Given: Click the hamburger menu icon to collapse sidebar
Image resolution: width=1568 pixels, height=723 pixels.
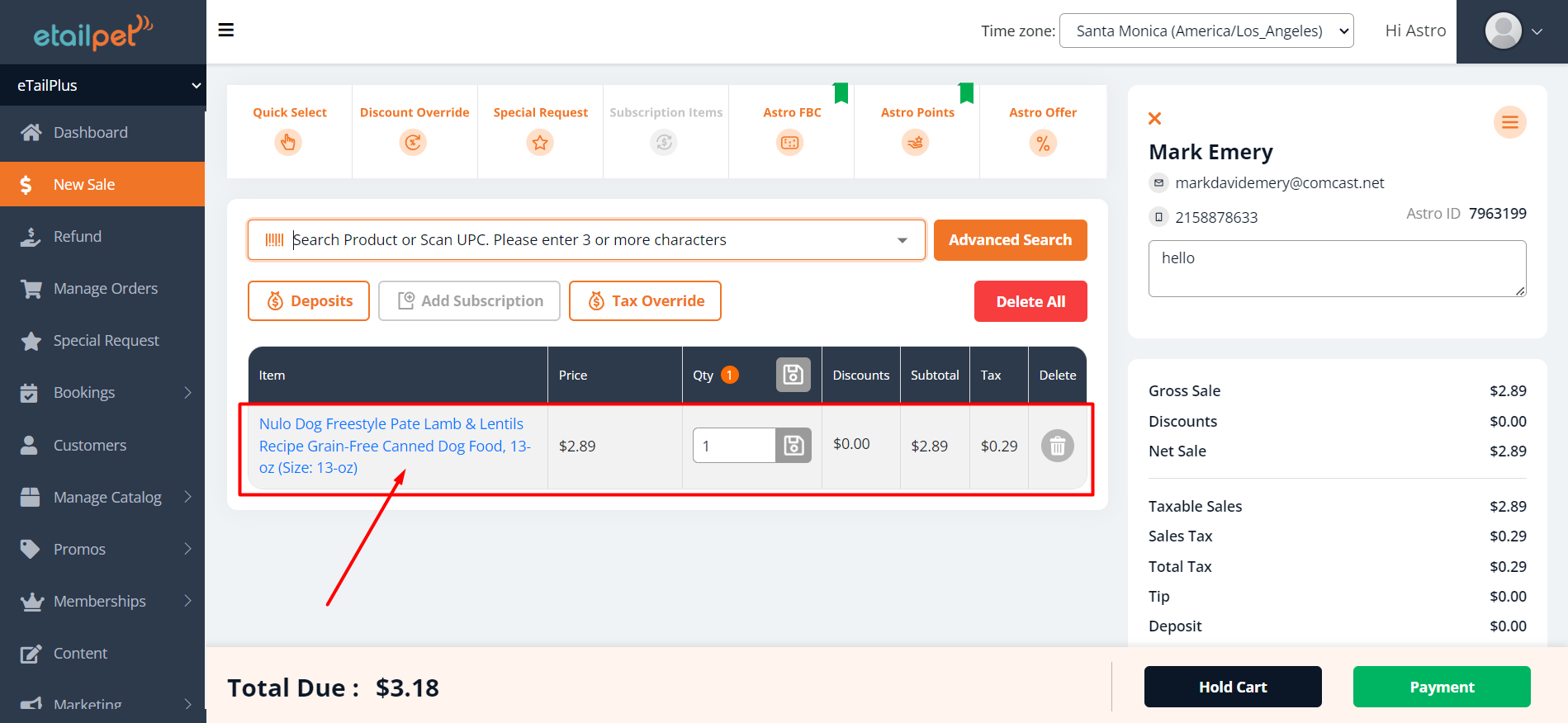Looking at the screenshot, I should click(225, 31).
